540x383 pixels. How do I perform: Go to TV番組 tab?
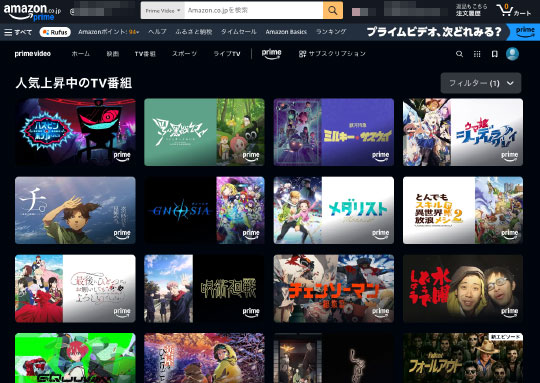pos(145,54)
